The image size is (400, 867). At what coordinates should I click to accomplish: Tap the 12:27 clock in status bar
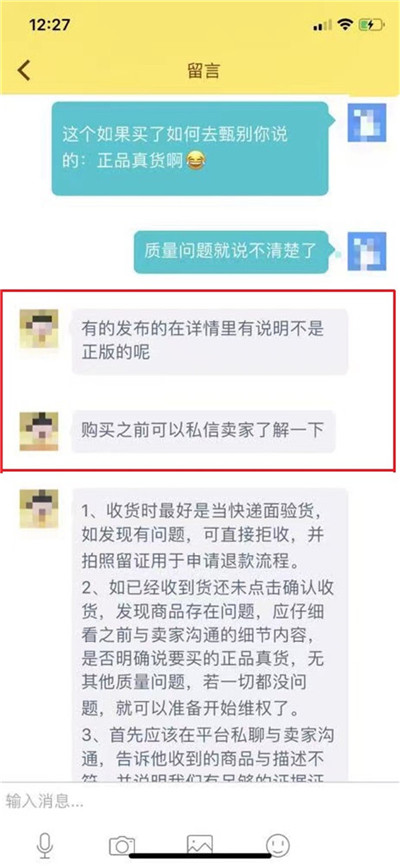(x=49, y=25)
